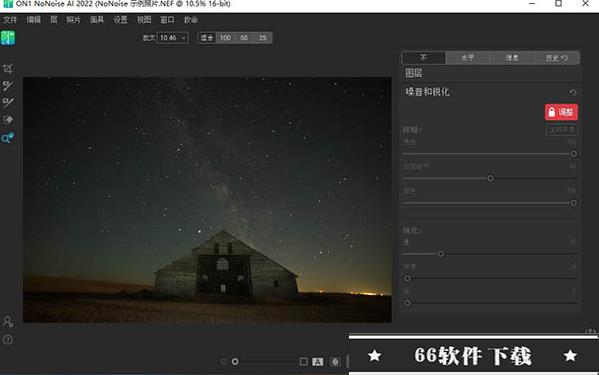Select the 100 zoom preset

pyautogui.click(x=225, y=38)
